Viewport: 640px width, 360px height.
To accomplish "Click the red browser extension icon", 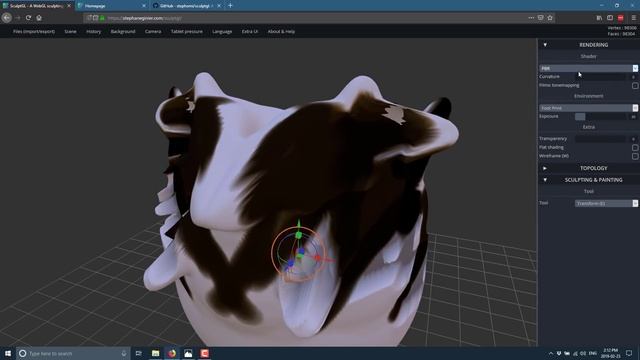I will (x=620, y=18).
